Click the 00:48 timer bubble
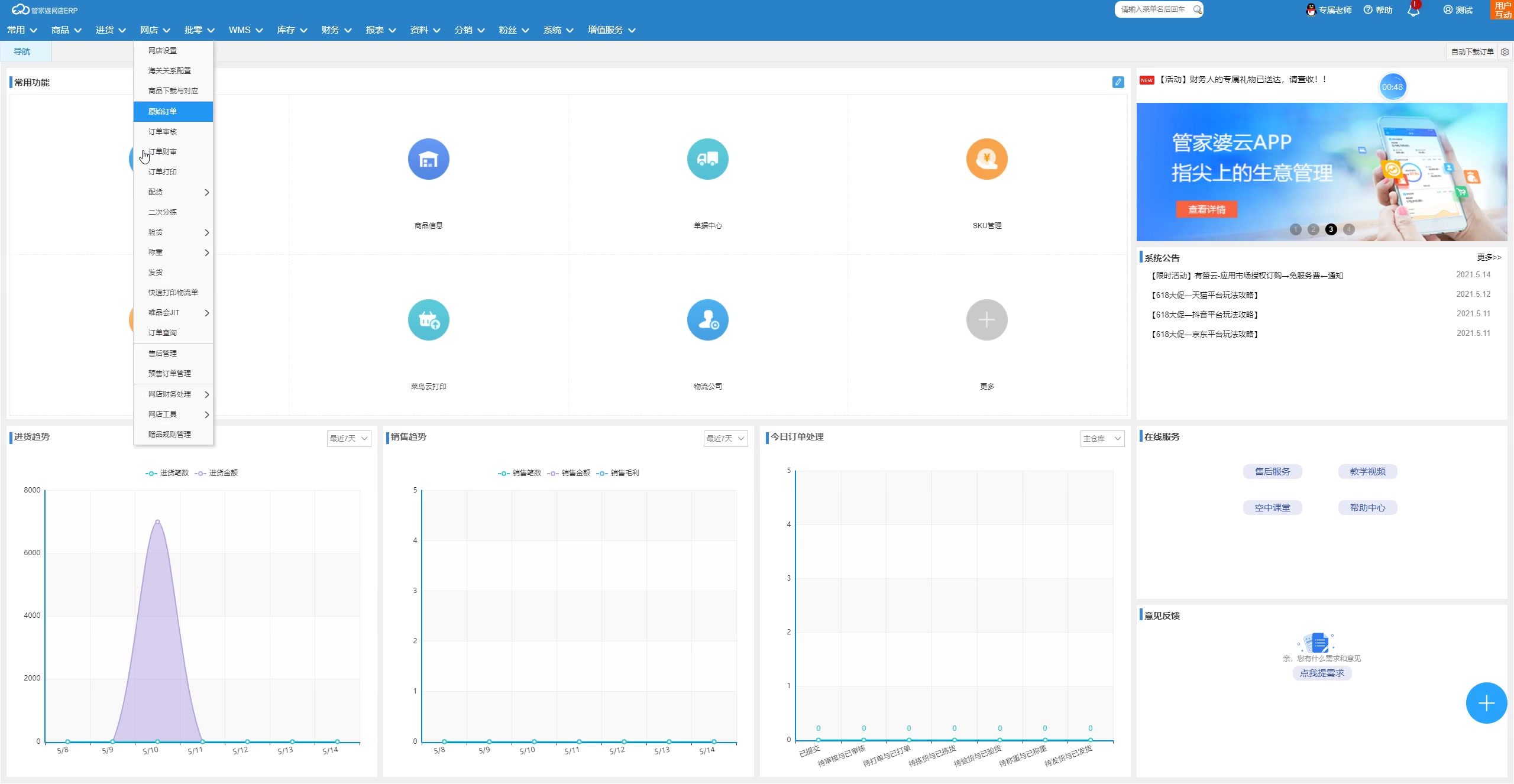This screenshot has height=784, width=1514. tap(1392, 87)
